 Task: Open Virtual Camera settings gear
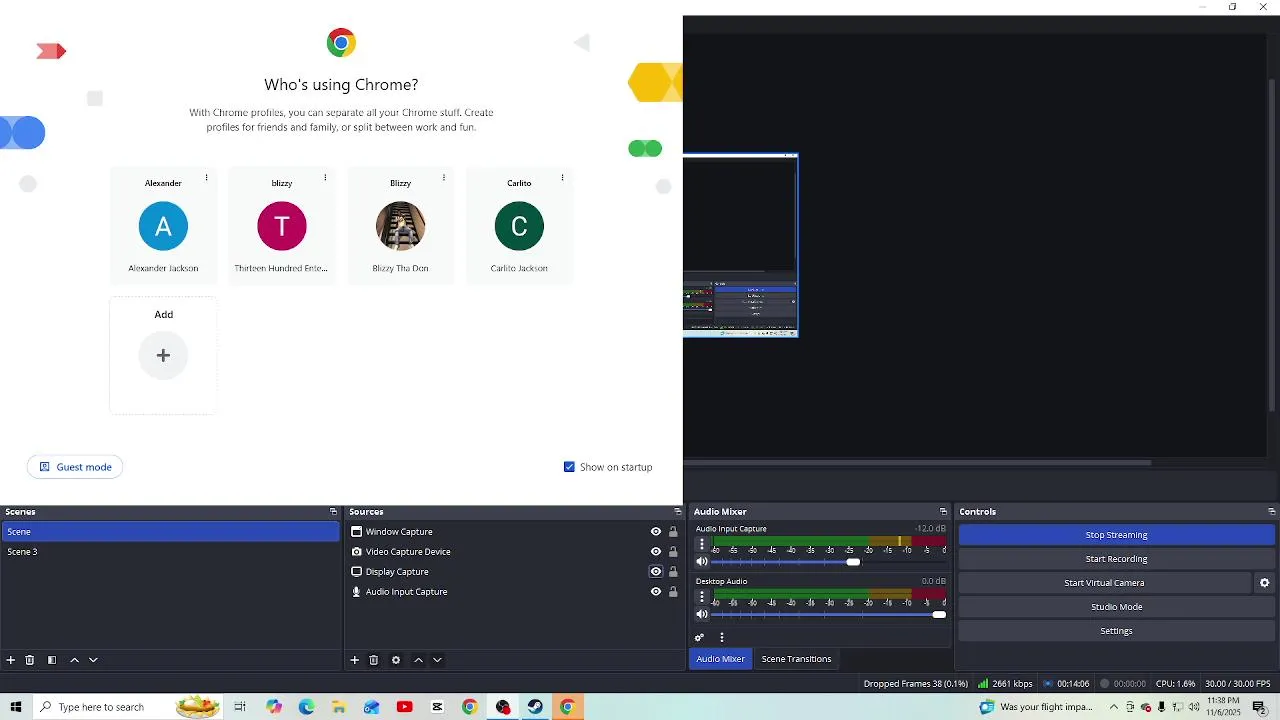pyautogui.click(x=1264, y=583)
